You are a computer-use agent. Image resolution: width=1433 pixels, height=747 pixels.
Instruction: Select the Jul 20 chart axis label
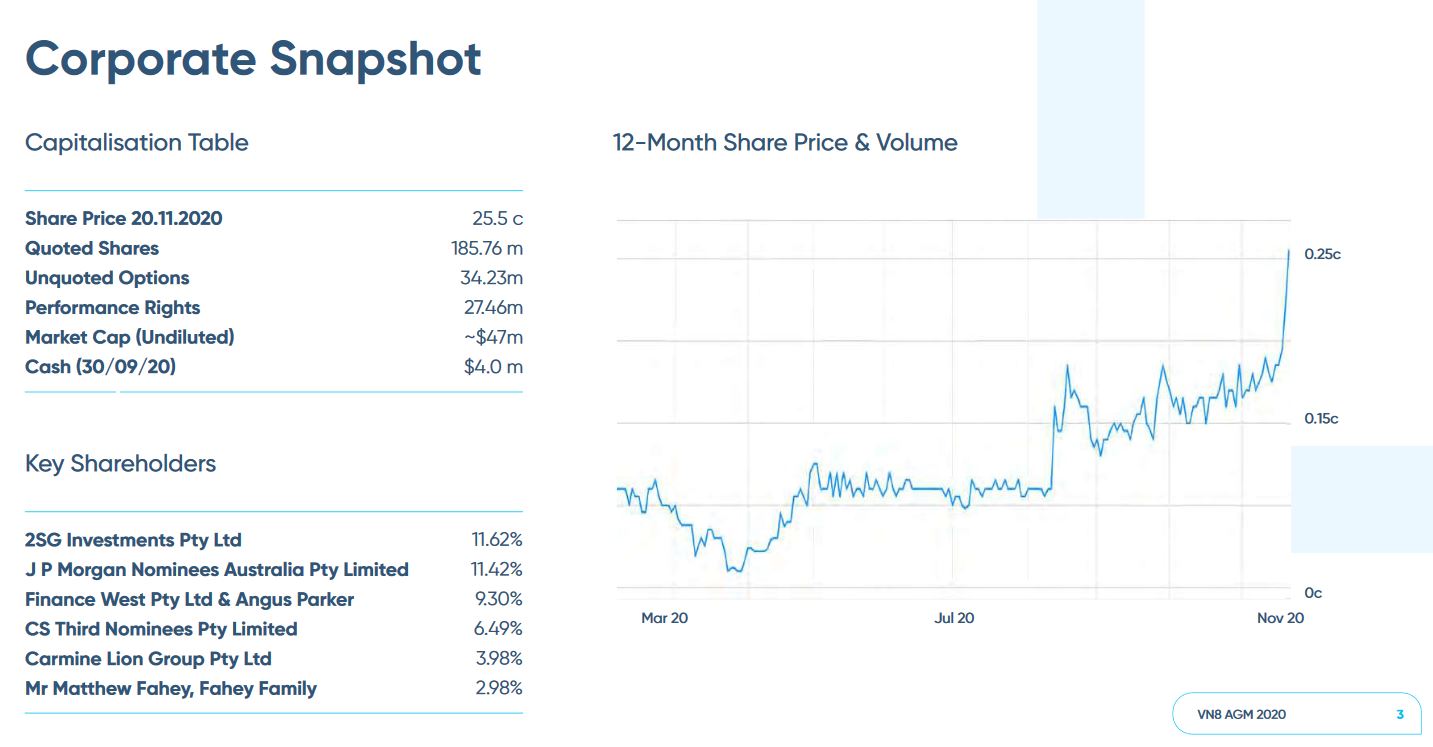click(954, 618)
